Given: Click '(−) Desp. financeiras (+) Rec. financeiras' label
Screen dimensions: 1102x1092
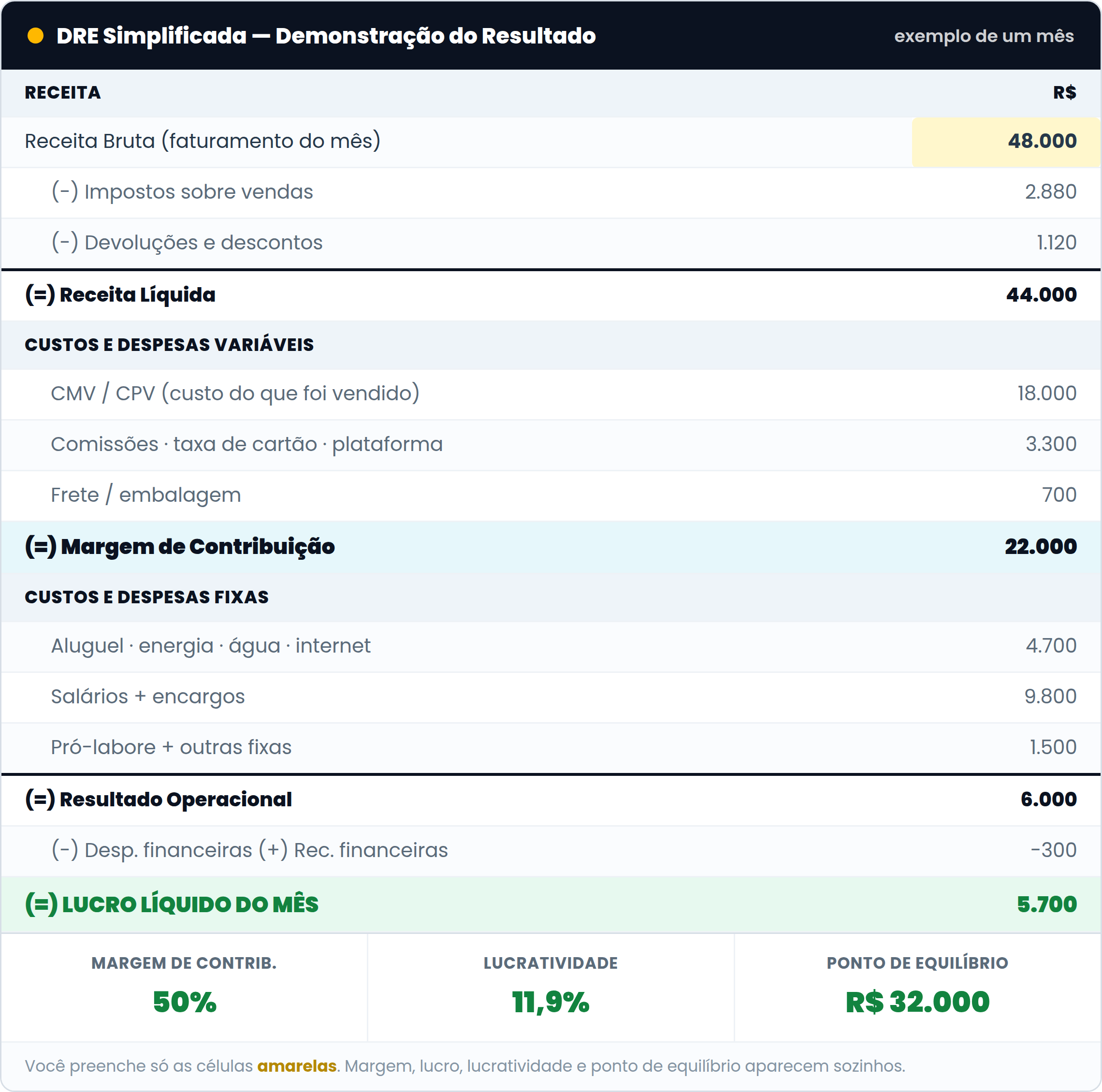Looking at the screenshot, I should [249, 850].
